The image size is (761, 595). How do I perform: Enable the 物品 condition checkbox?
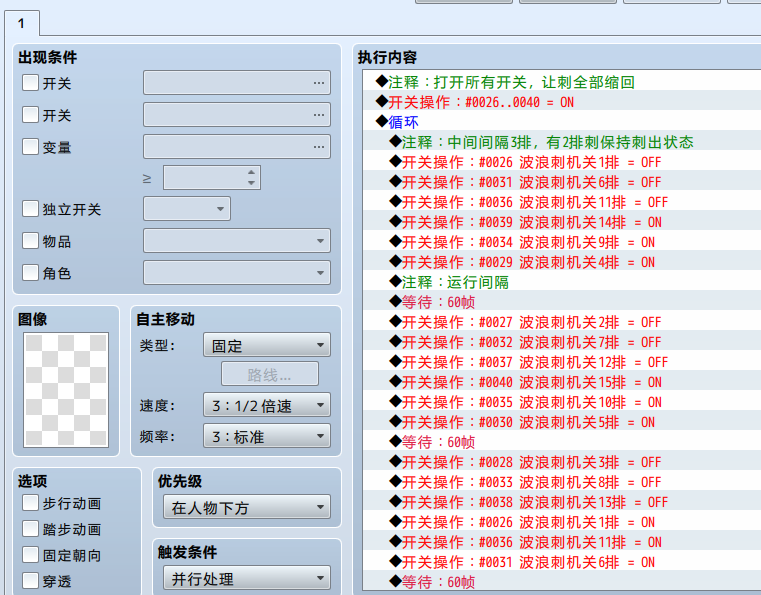[30, 241]
